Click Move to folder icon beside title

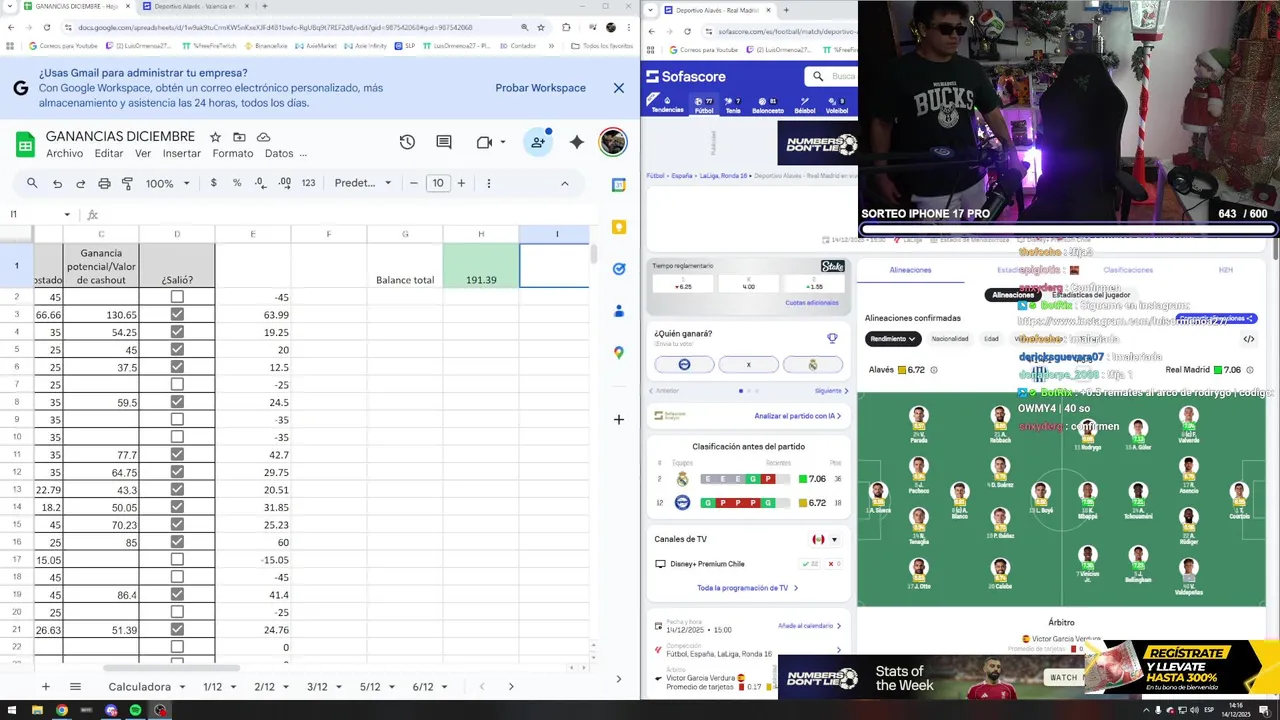(x=239, y=137)
